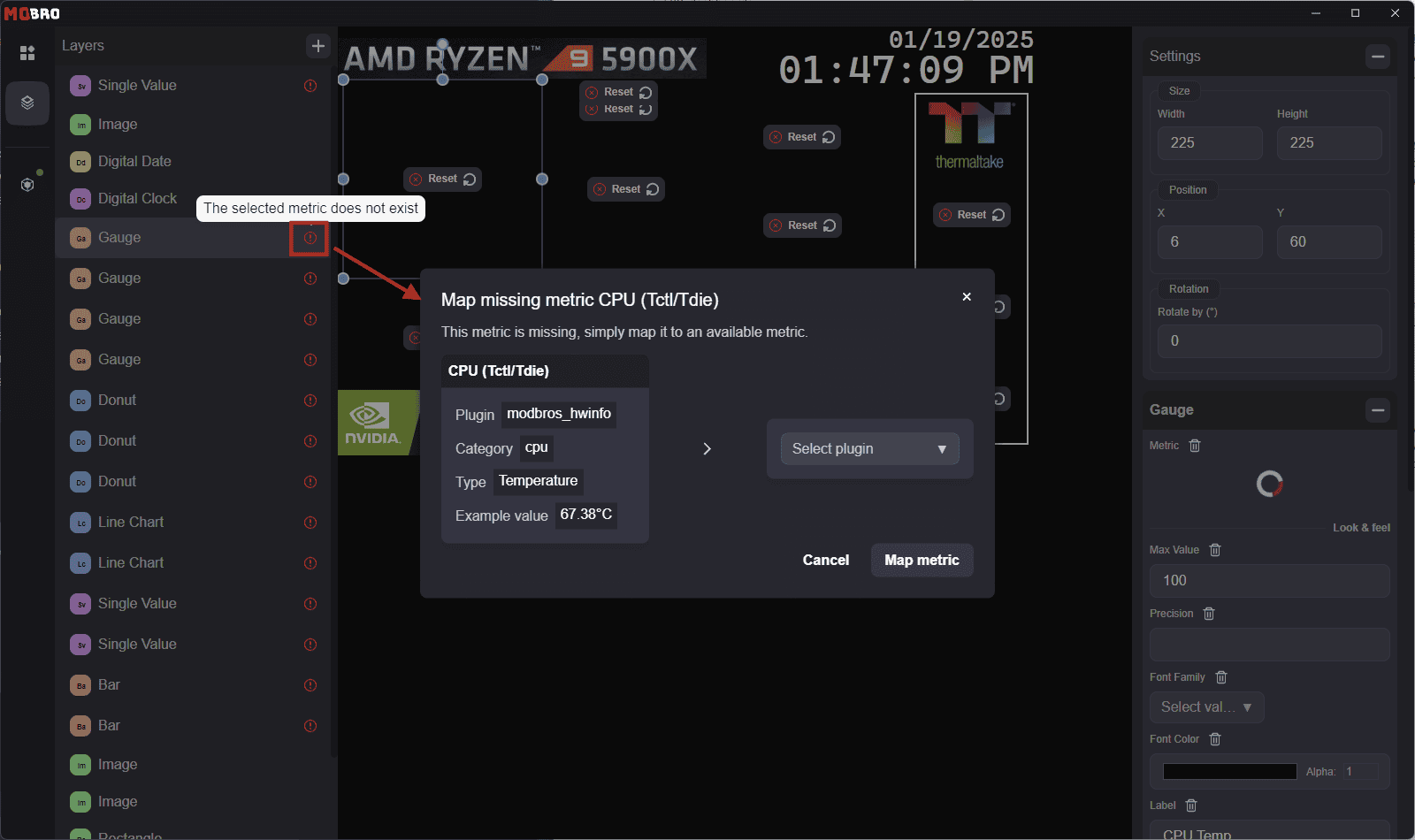Open the dashboard grid icon in sidebar
The image size is (1415, 840).
pos(27,53)
